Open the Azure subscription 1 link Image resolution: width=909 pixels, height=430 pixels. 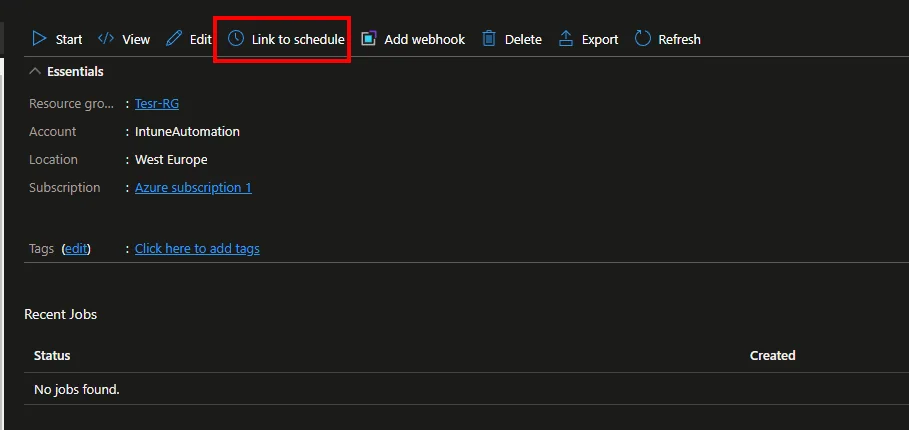click(x=193, y=188)
